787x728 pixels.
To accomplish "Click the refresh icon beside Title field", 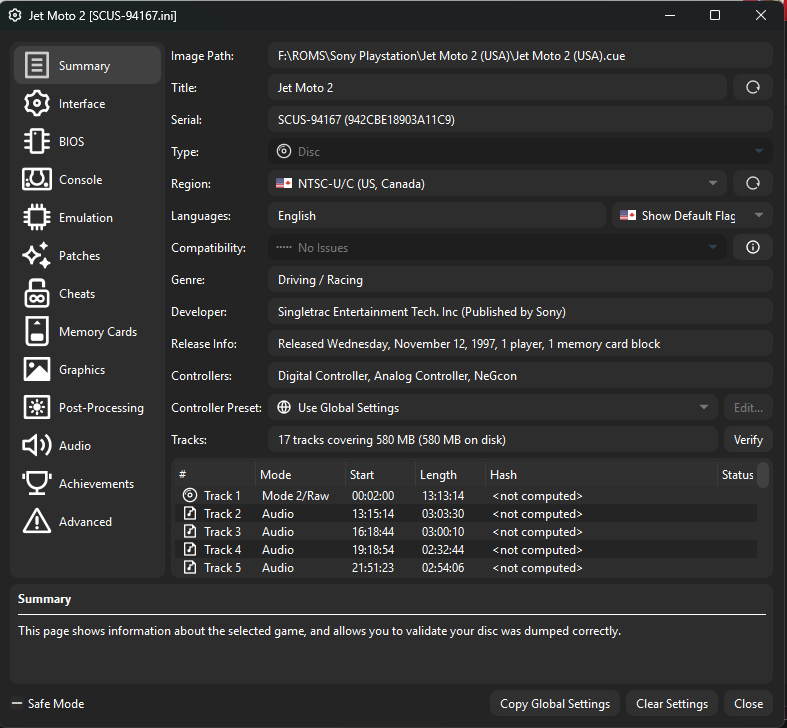I will coord(752,88).
